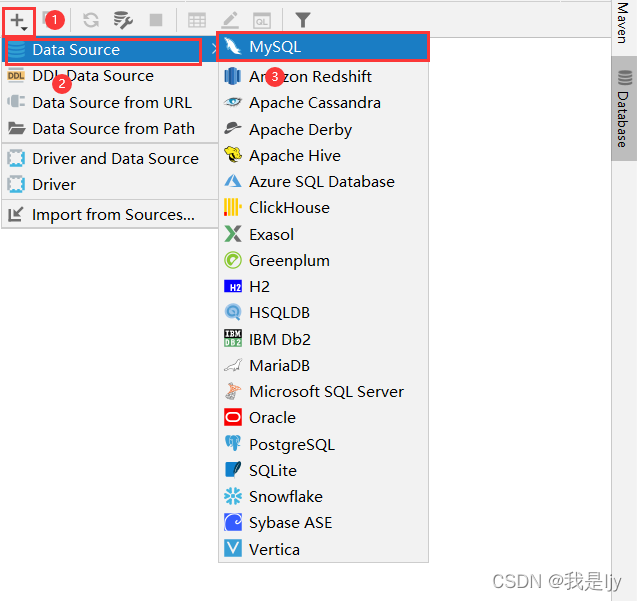Select ClickHouse data source
Screen dimensions: 637x601
pyautogui.click(x=323, y=208)
